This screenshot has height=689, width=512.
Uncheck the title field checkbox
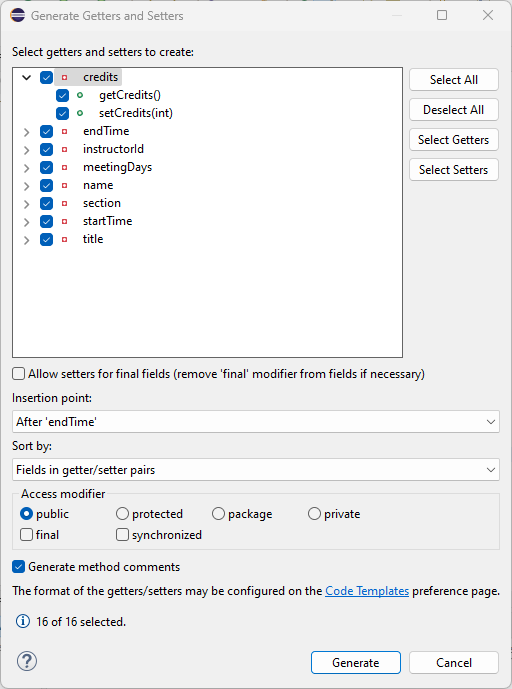(46, 239)
